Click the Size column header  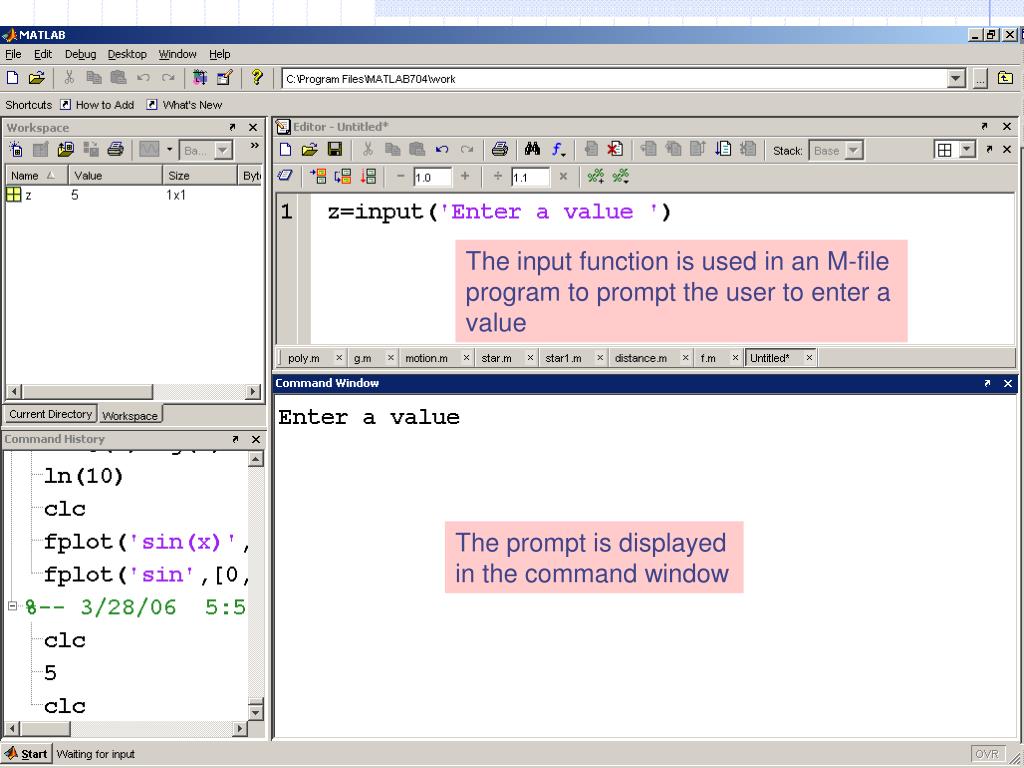199,176
